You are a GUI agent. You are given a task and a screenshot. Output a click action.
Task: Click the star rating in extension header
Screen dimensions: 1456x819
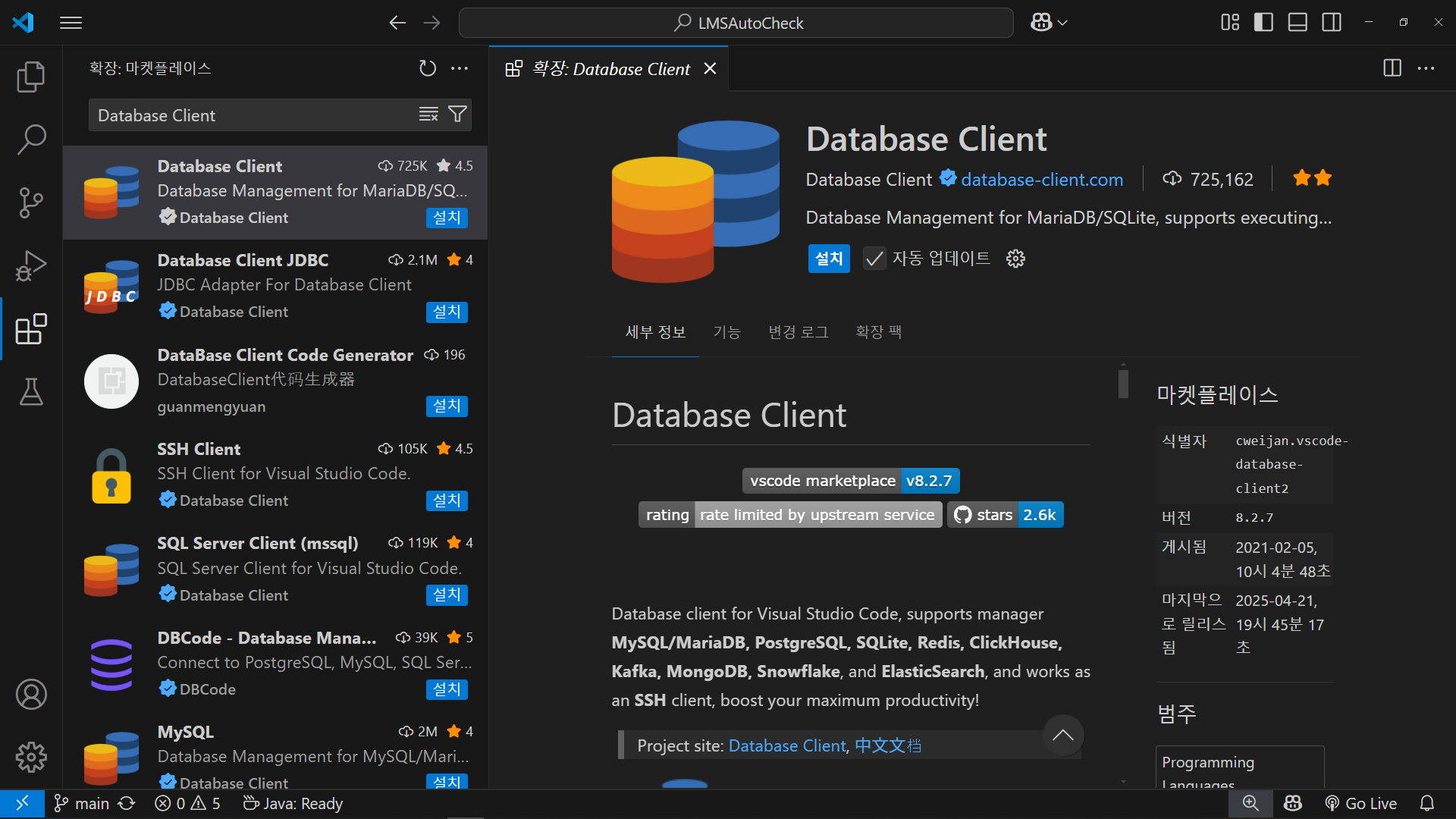(1313, 179)
